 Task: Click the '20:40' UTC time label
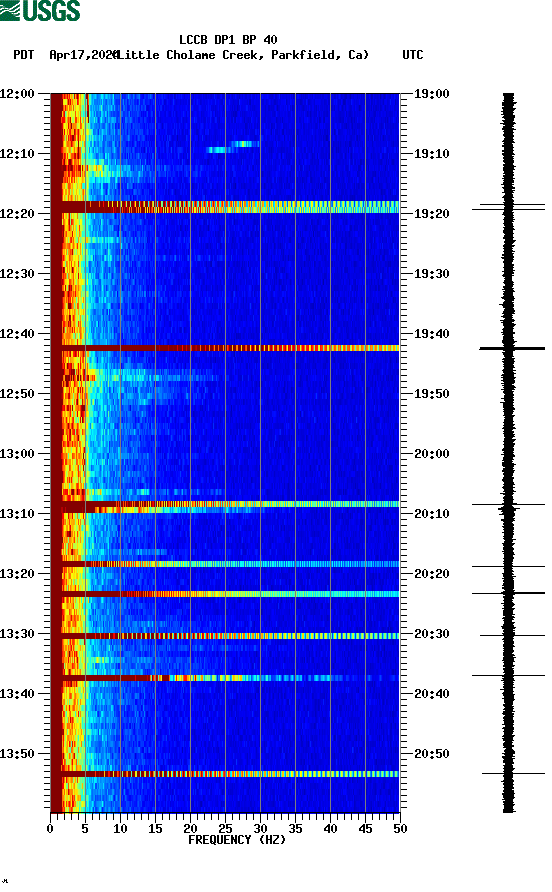pos(431,694)
